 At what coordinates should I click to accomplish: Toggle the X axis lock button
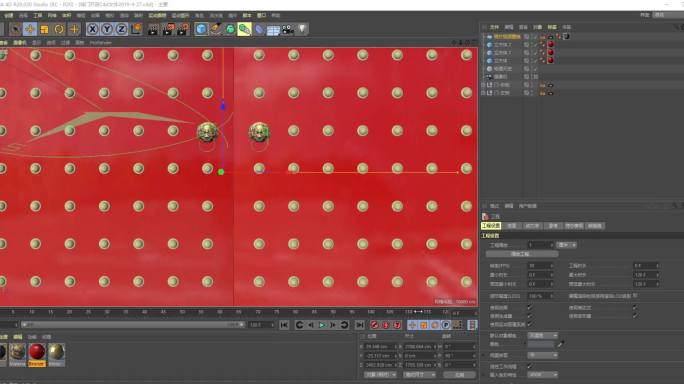click(x=92, y=29)
